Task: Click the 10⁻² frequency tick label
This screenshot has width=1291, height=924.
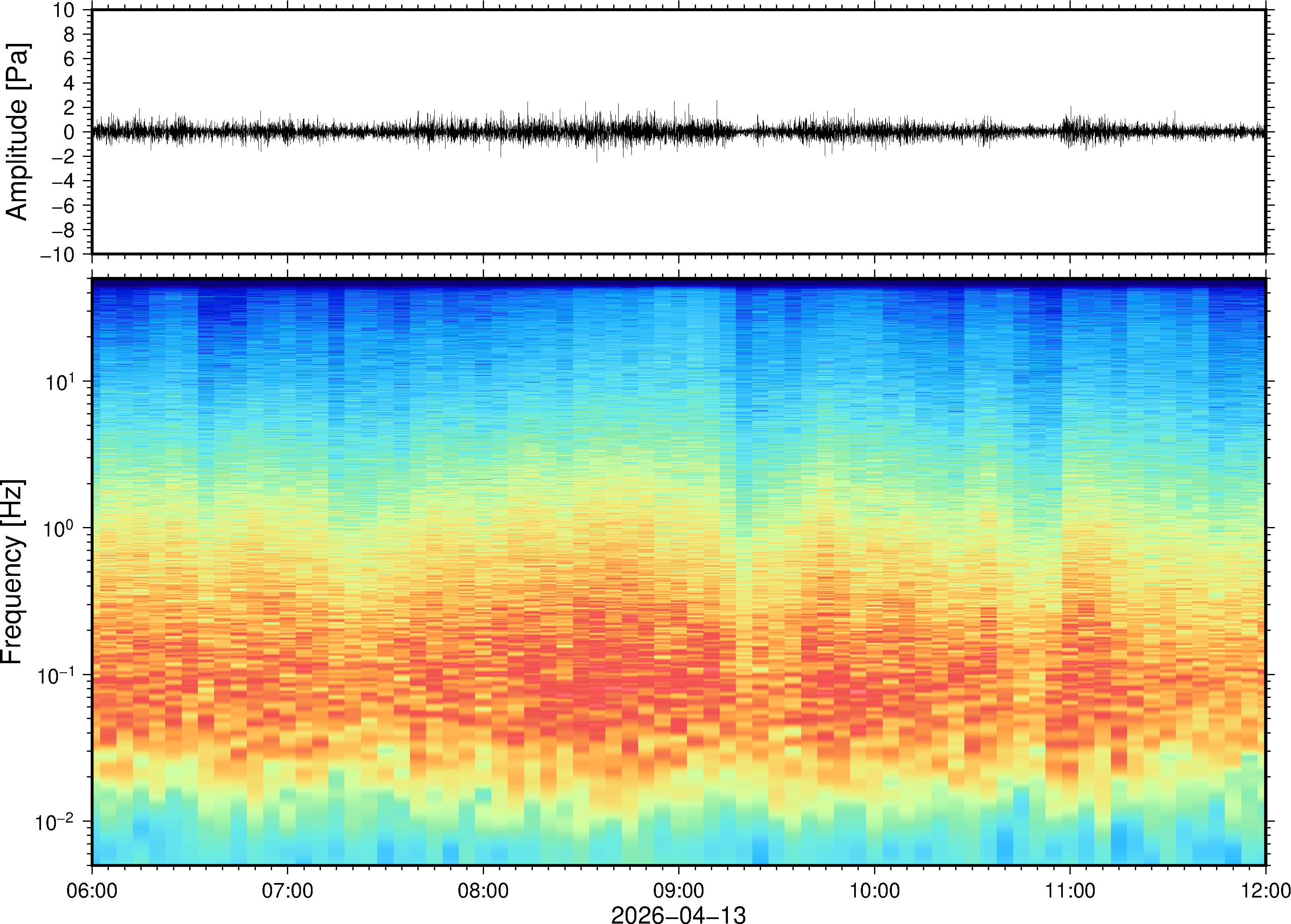Action: (x=54, y=822)
